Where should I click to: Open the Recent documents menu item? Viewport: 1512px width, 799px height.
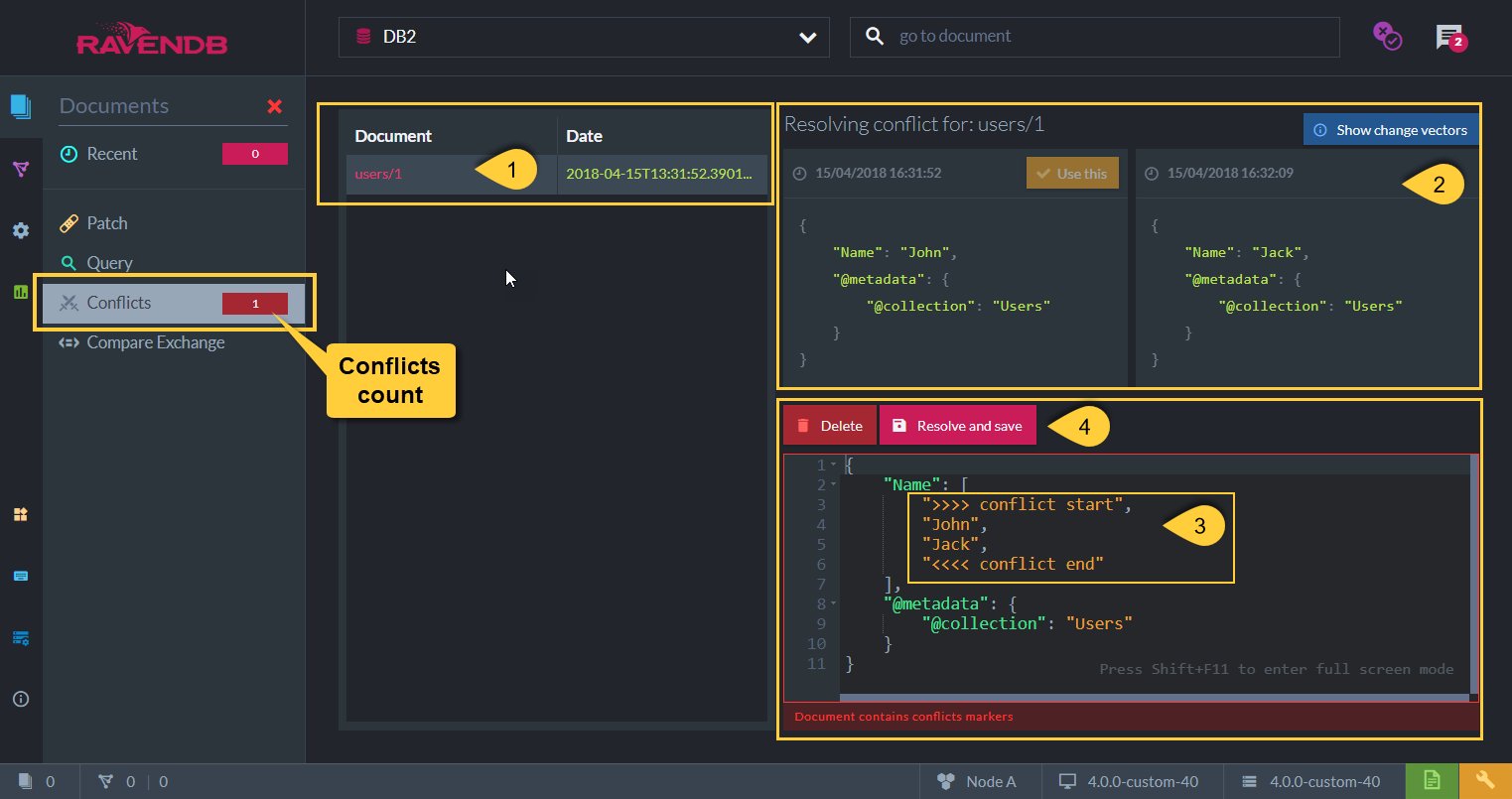174,154
